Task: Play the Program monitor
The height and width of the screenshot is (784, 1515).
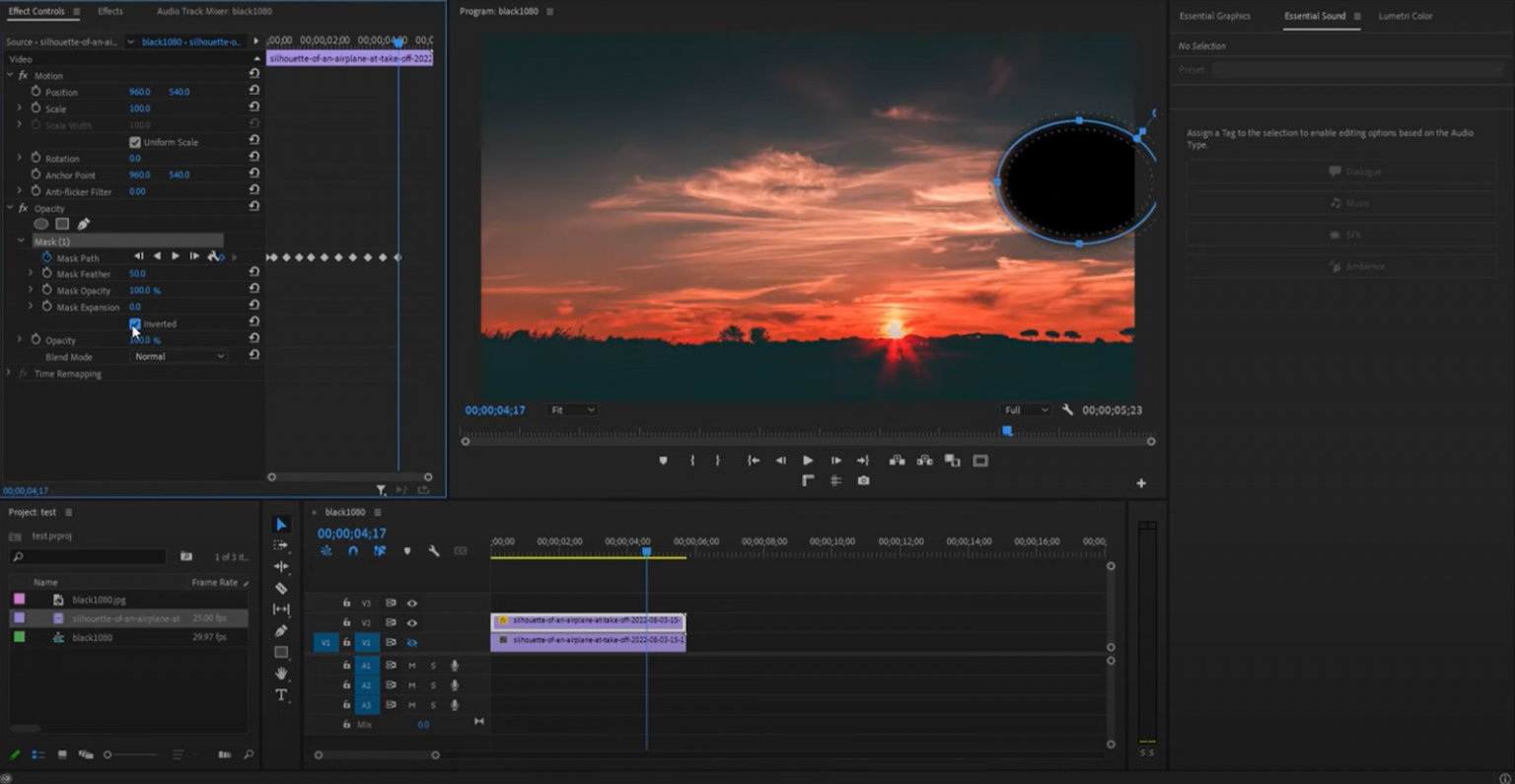Action: [x=808, y=461]
